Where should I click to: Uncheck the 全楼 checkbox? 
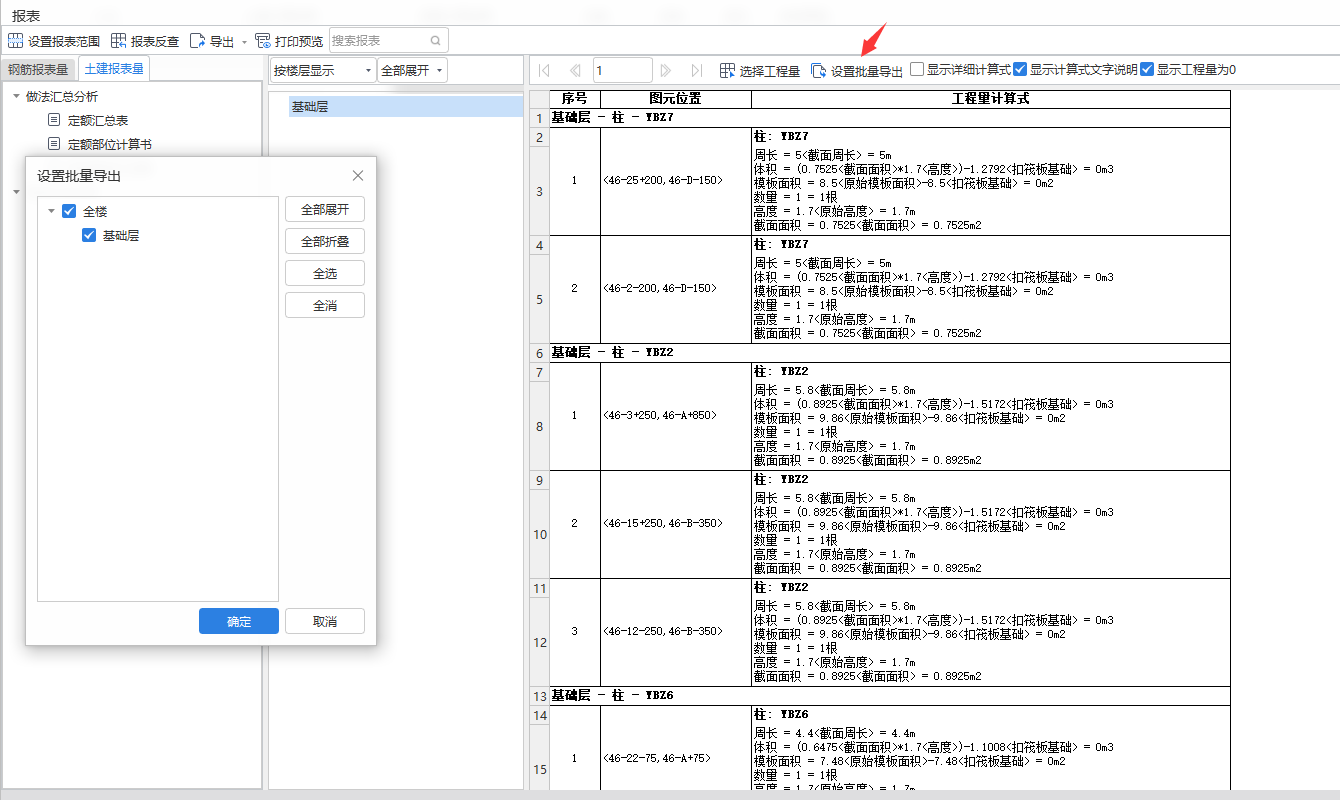click(x=69, y=211)
